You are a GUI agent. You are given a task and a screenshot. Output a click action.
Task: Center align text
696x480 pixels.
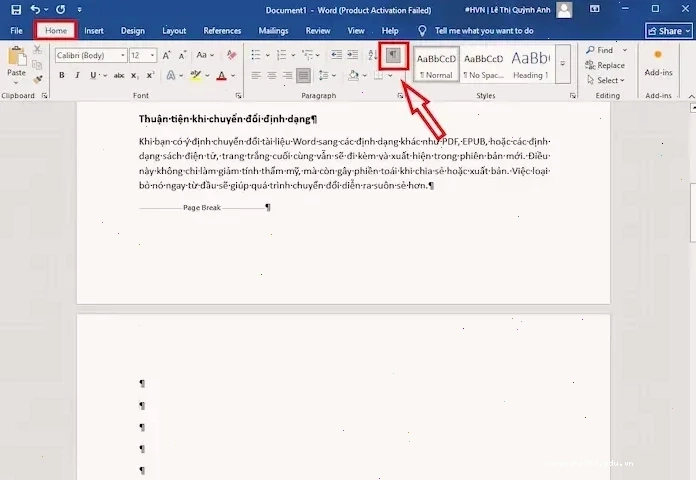click(272, 75)
